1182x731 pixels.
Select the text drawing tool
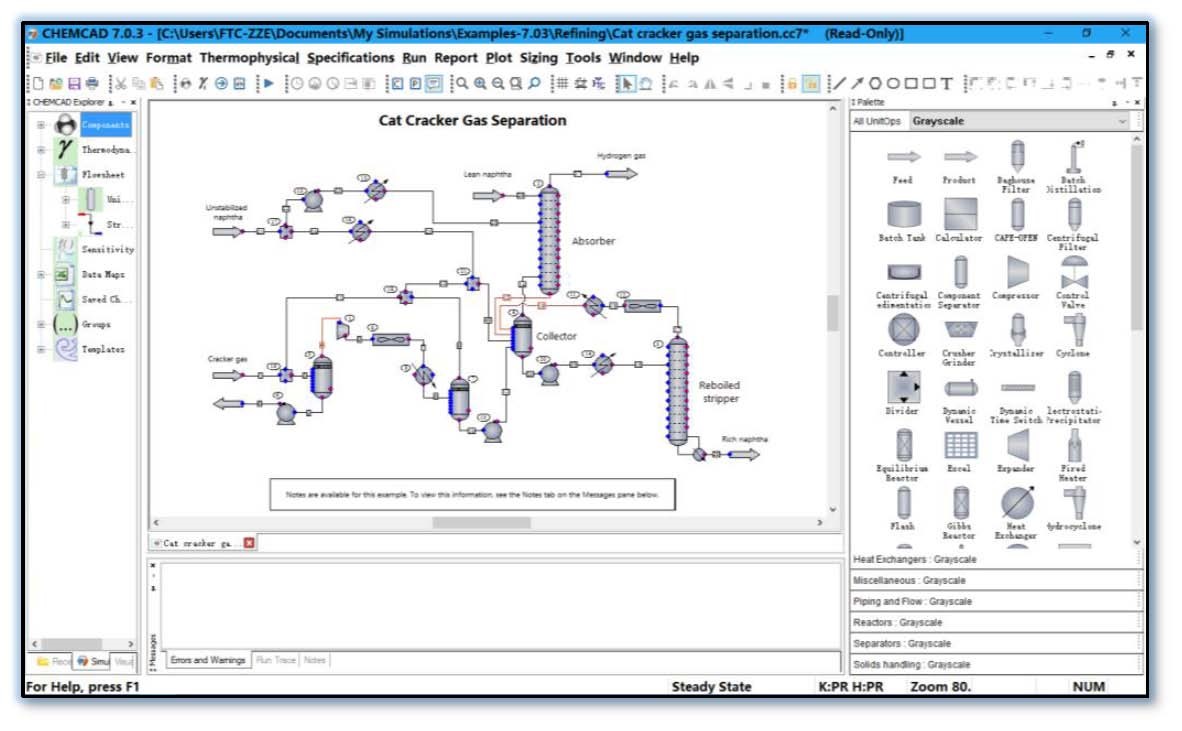click(x=947, y=84)
